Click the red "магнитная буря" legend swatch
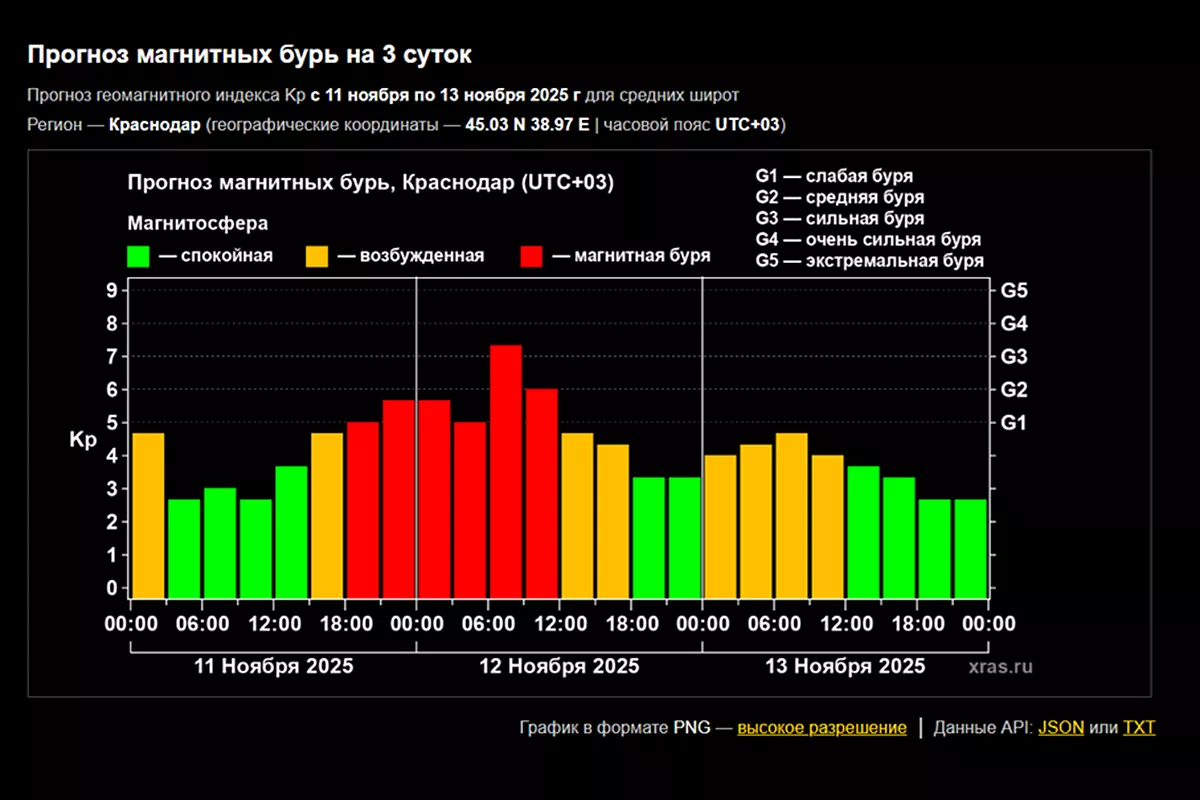 tap(532, 256)
